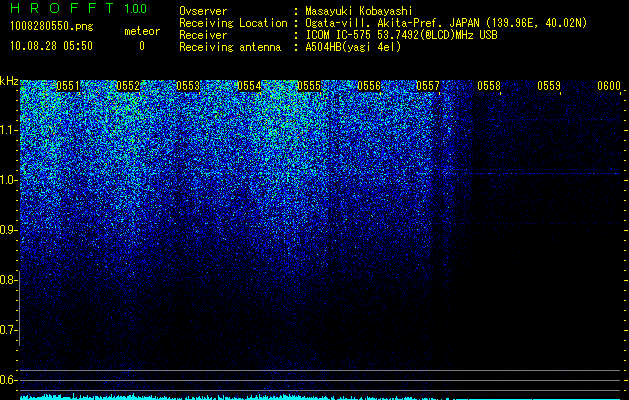Click the 0551 time marker
The height and width of the screenshot is (400, 629).
[68, 86]
